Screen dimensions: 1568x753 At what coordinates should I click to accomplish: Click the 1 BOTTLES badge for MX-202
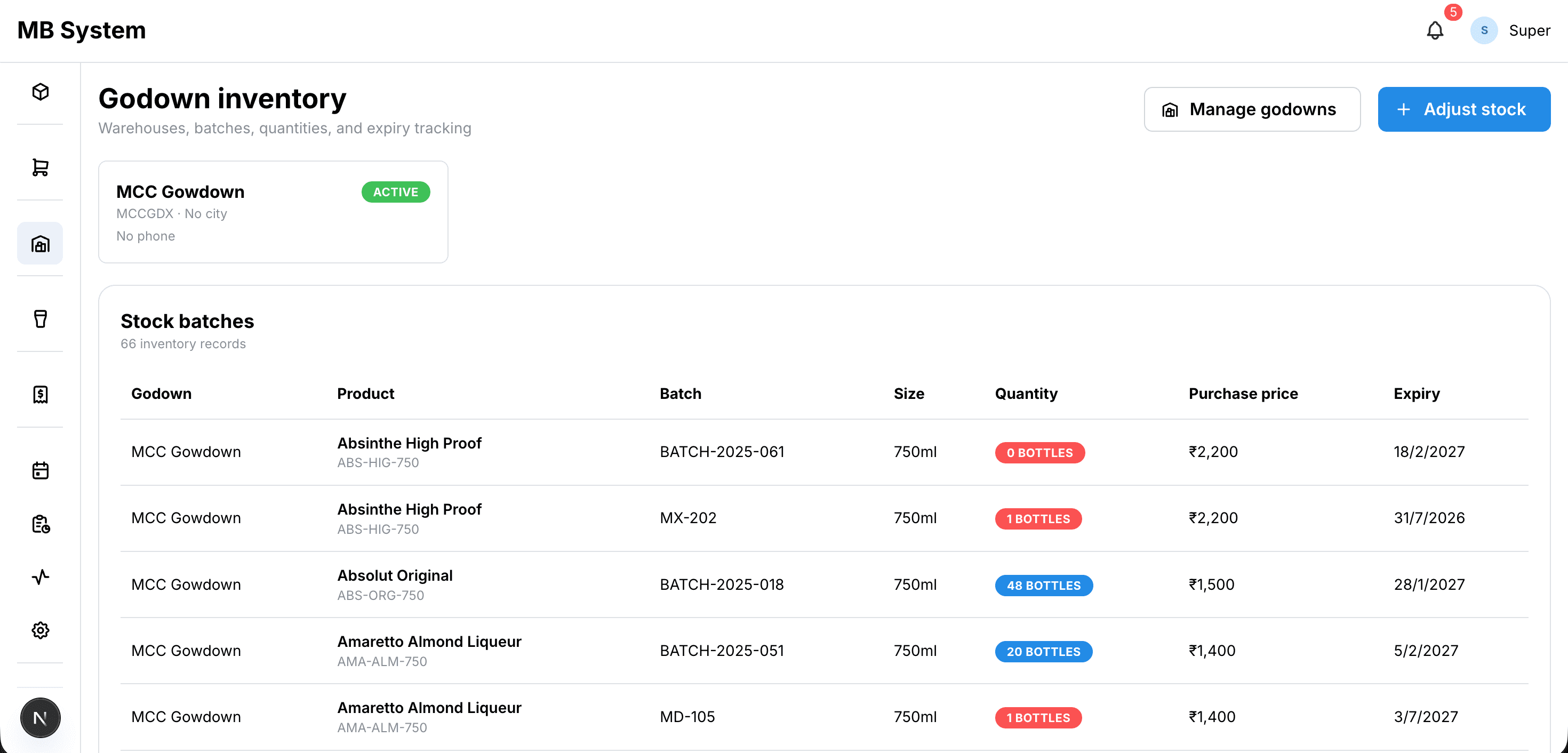tap(1038, 519)
